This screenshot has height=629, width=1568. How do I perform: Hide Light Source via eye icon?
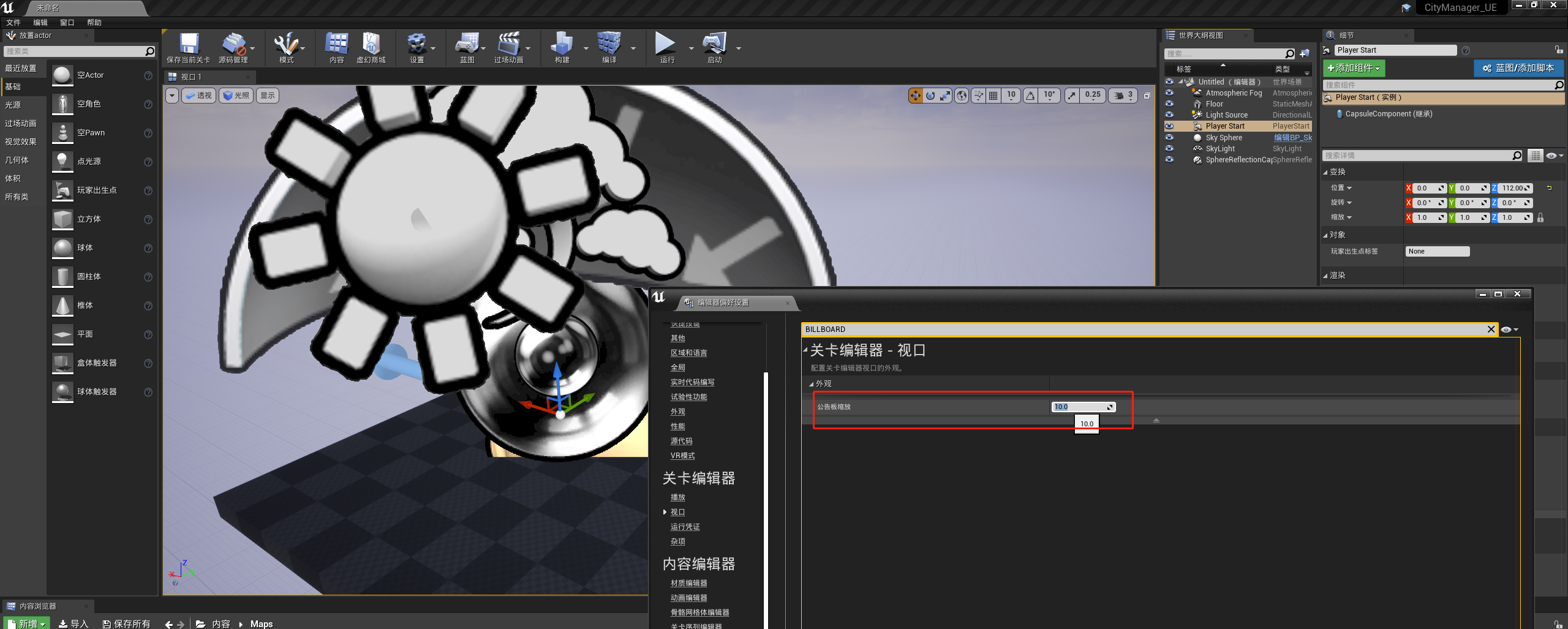coord(1169,115)
